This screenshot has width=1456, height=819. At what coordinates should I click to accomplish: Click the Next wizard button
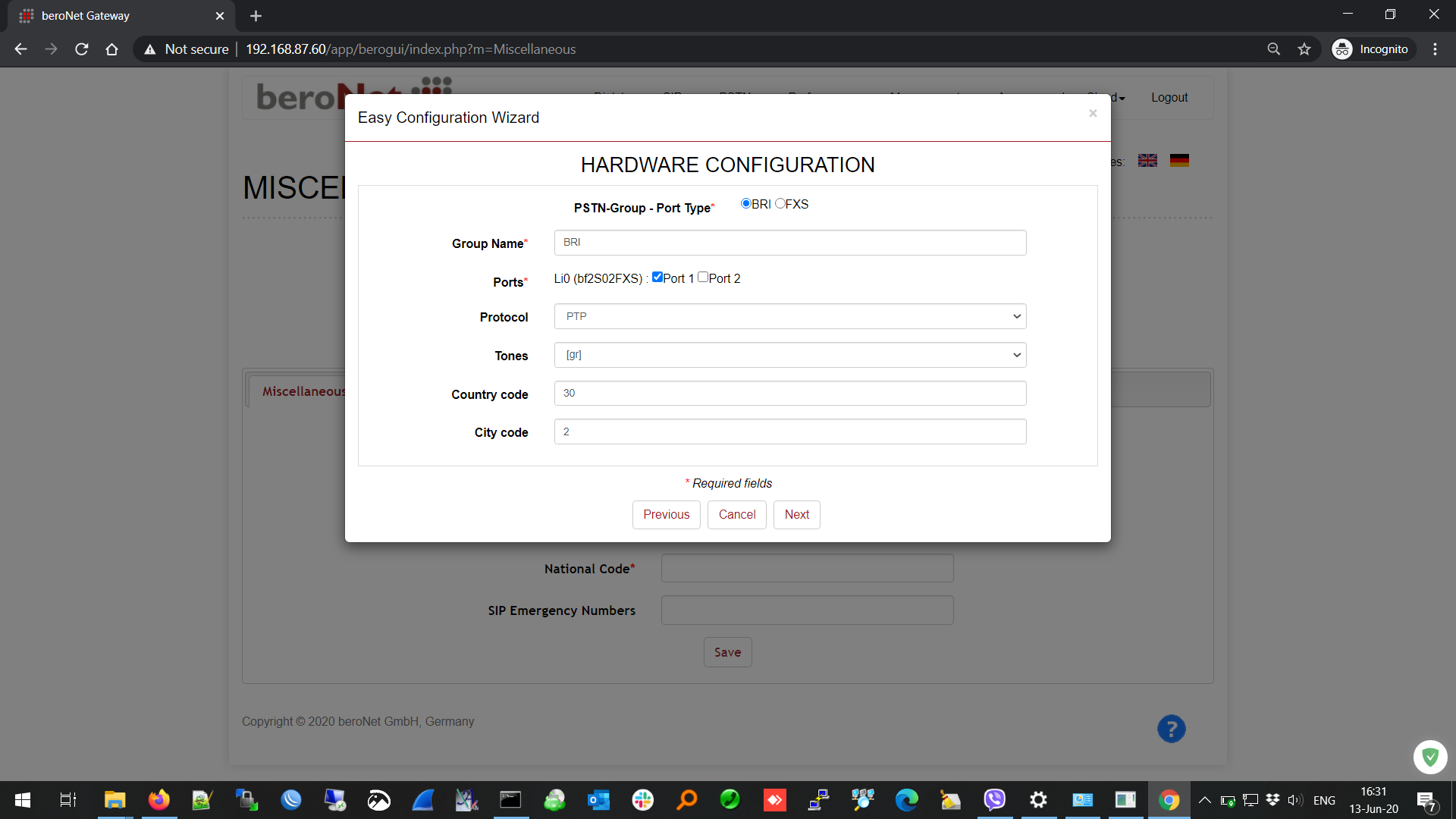coord(796,514)
